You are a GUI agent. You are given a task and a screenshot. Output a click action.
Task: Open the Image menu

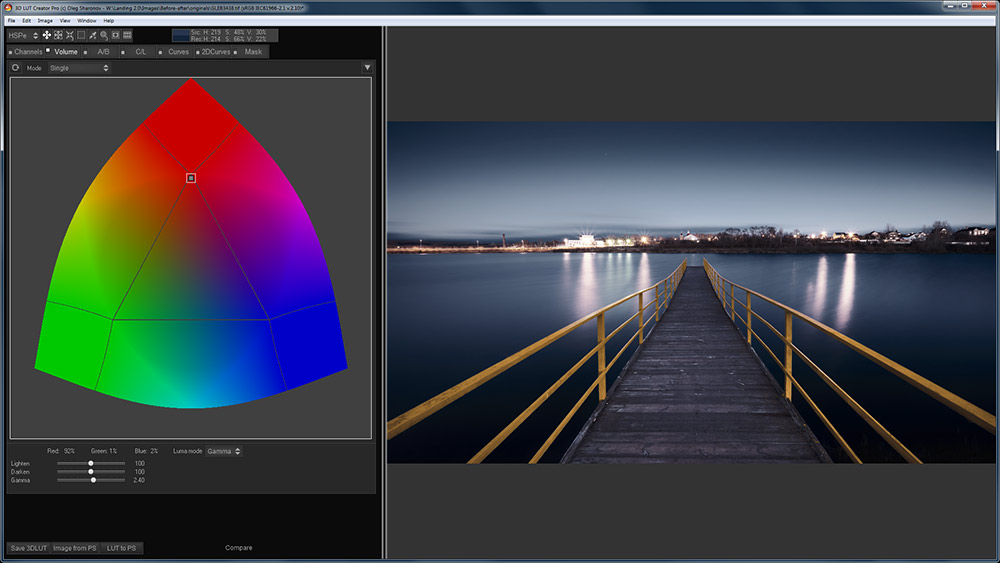45,20
